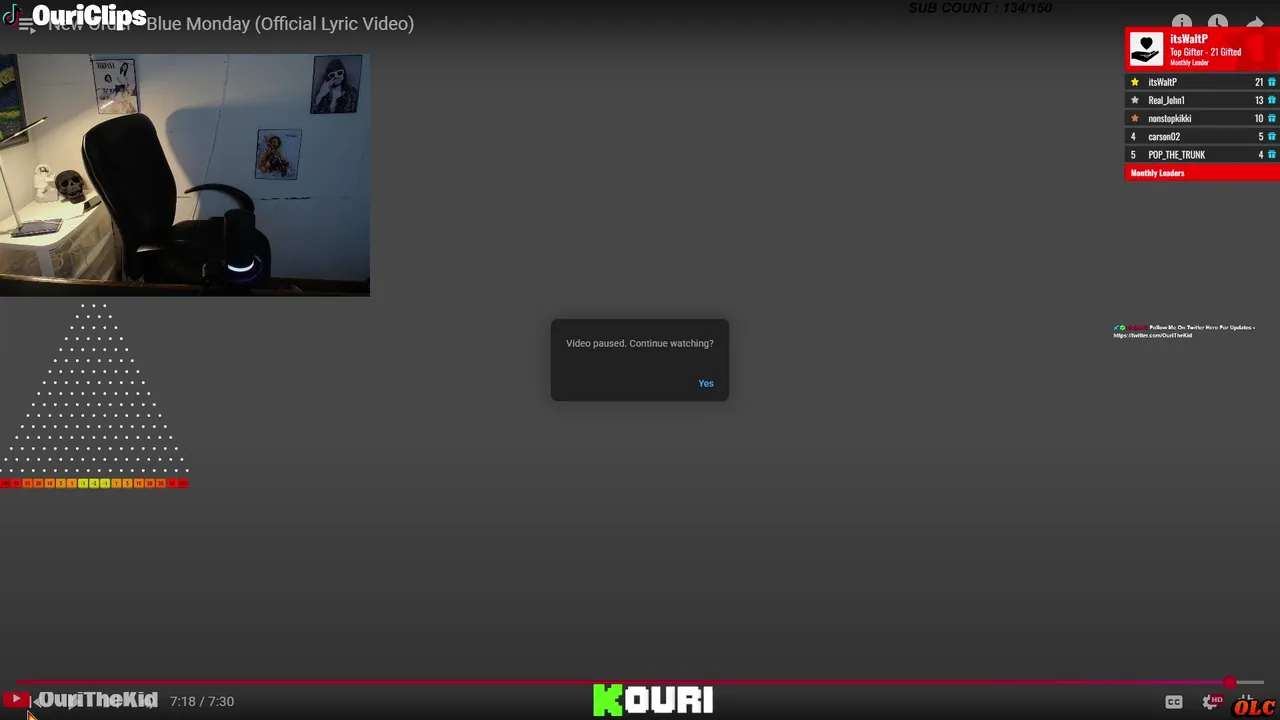Click the Watch later clock icon

click(1217, 23)
